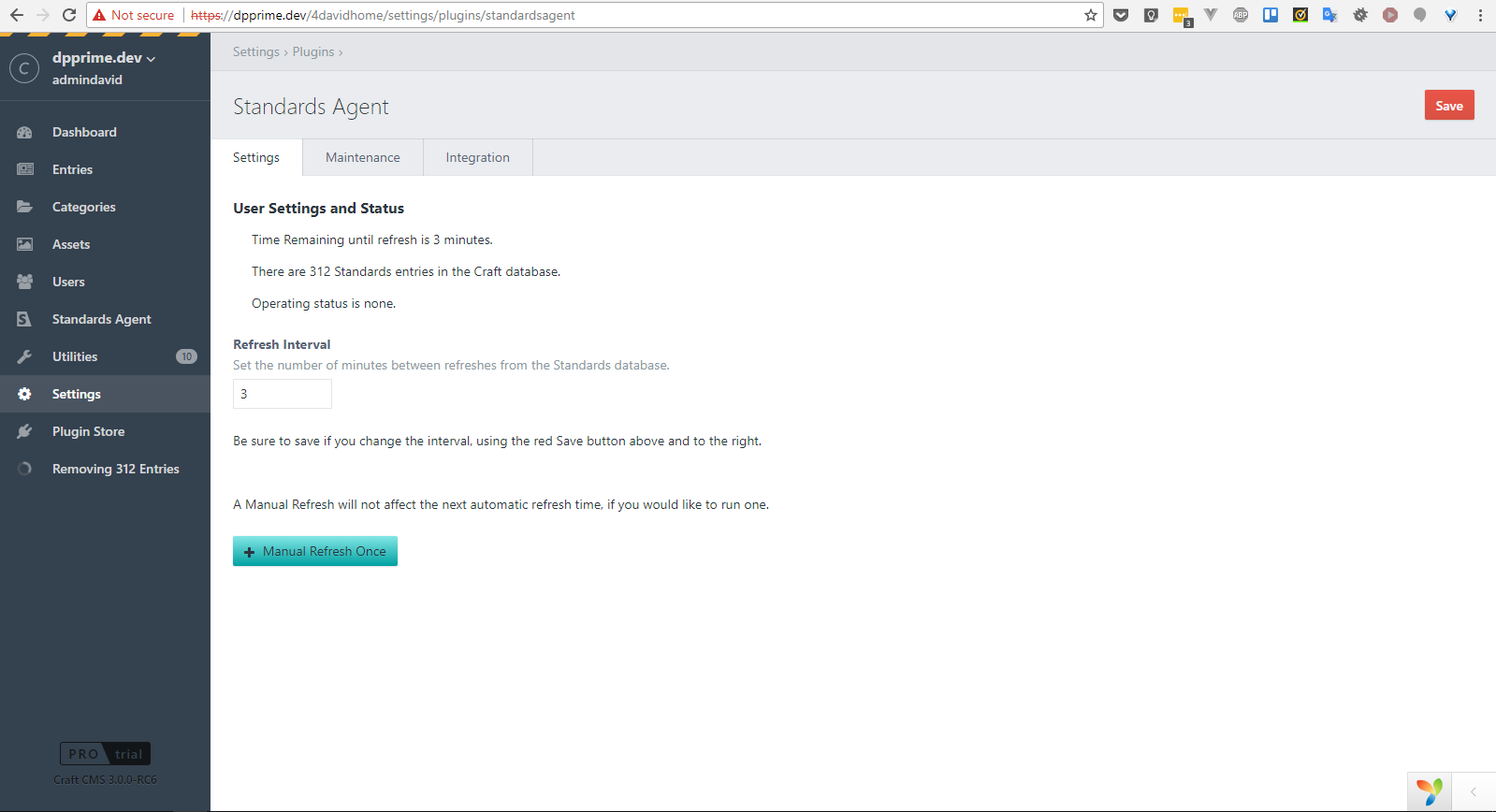Click the Standards Agent plugin icon in sidebar
The image size is (1496, 812).
24,319
